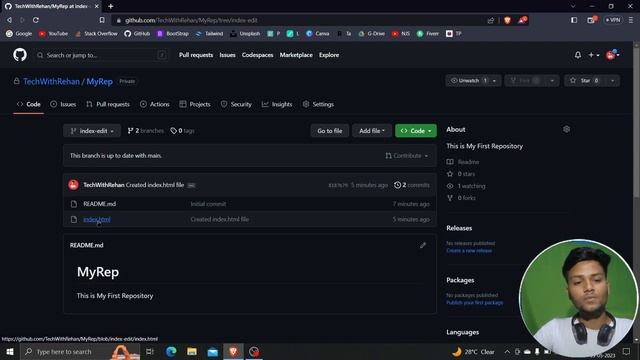This screenshot has width=640, height=360.
Task: Open the README.md file
Action: (x=100, y=204)
